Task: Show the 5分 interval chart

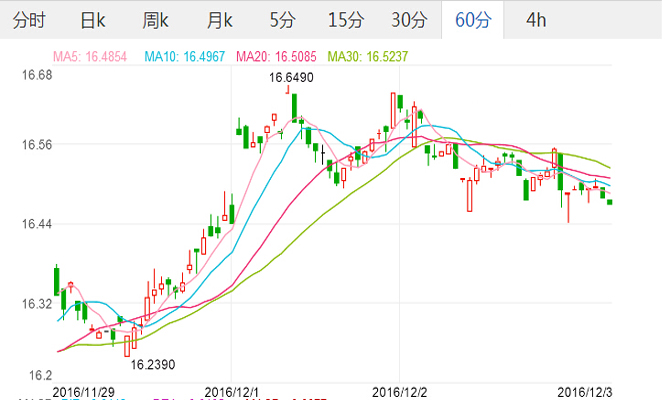Action: point(282,20)
